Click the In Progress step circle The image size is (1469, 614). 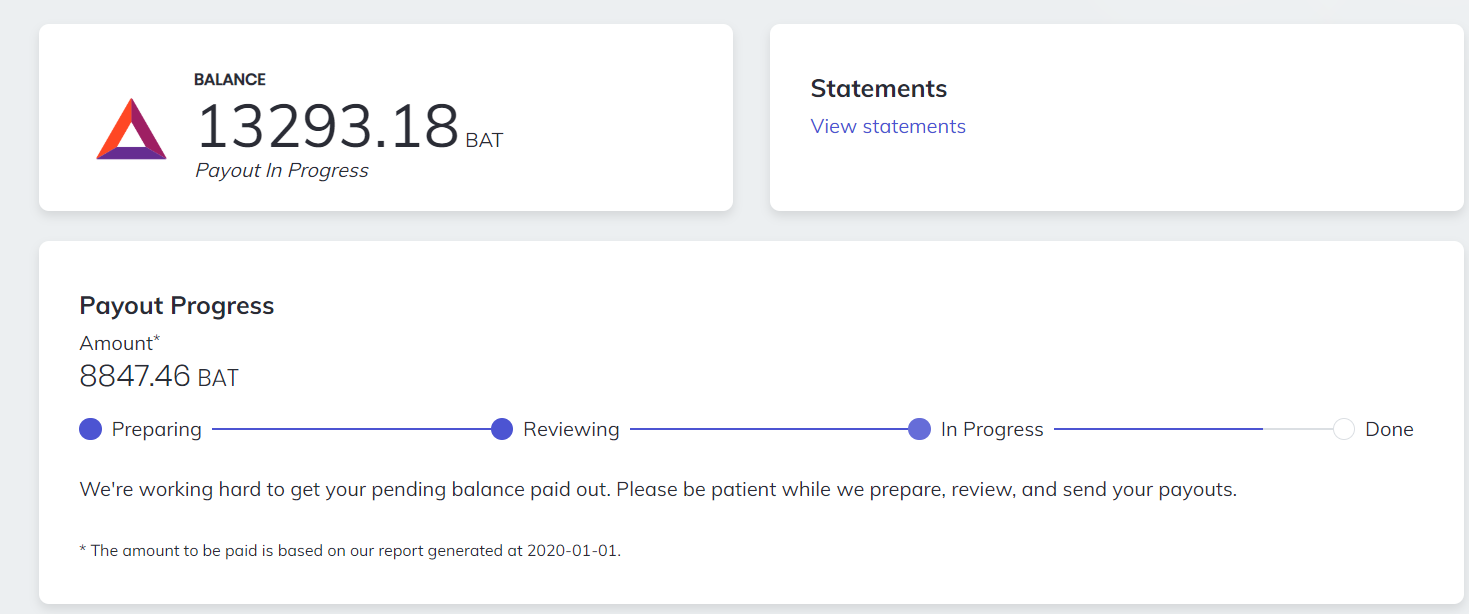[919, 429]
